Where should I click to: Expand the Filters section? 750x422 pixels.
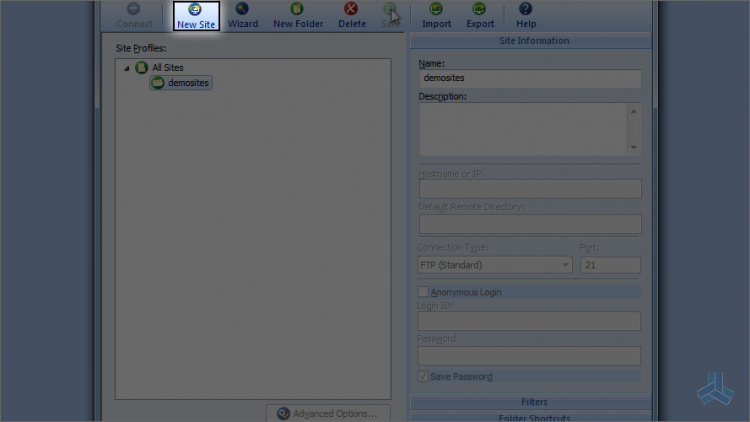click(x=531, y=402)
